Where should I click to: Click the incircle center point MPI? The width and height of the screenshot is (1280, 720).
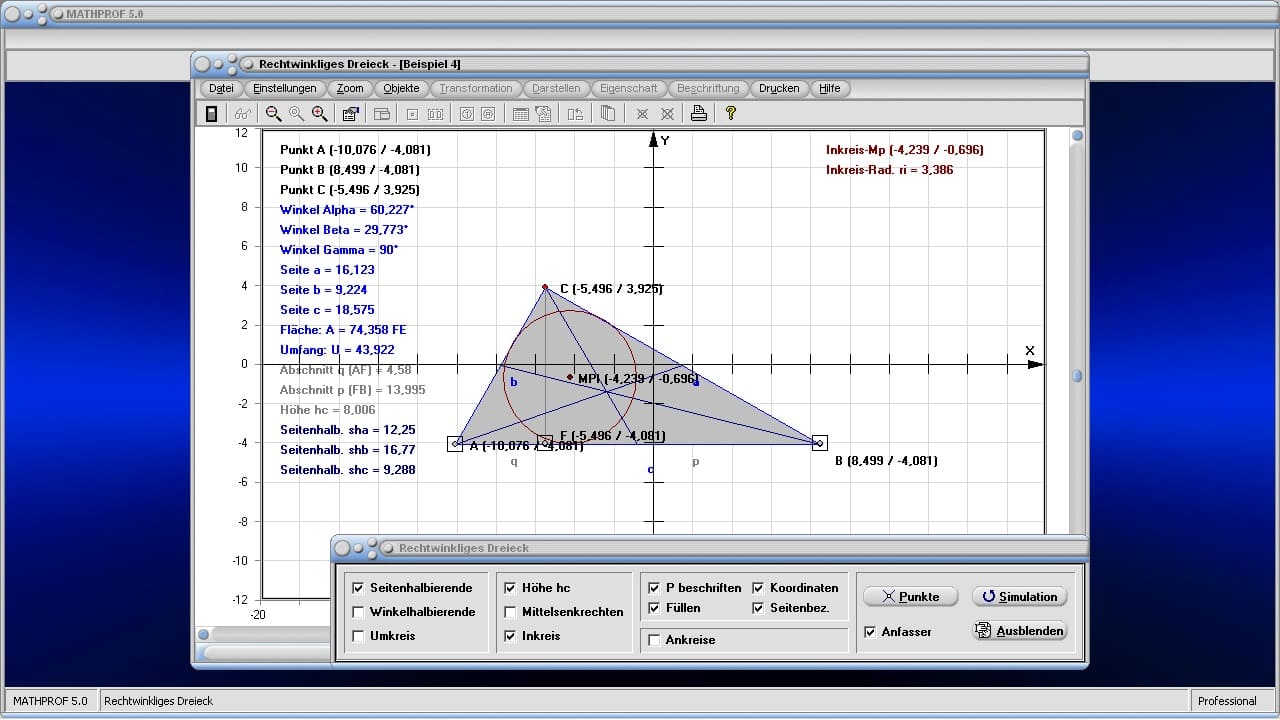pyautogui.click(x=570, y=377)
